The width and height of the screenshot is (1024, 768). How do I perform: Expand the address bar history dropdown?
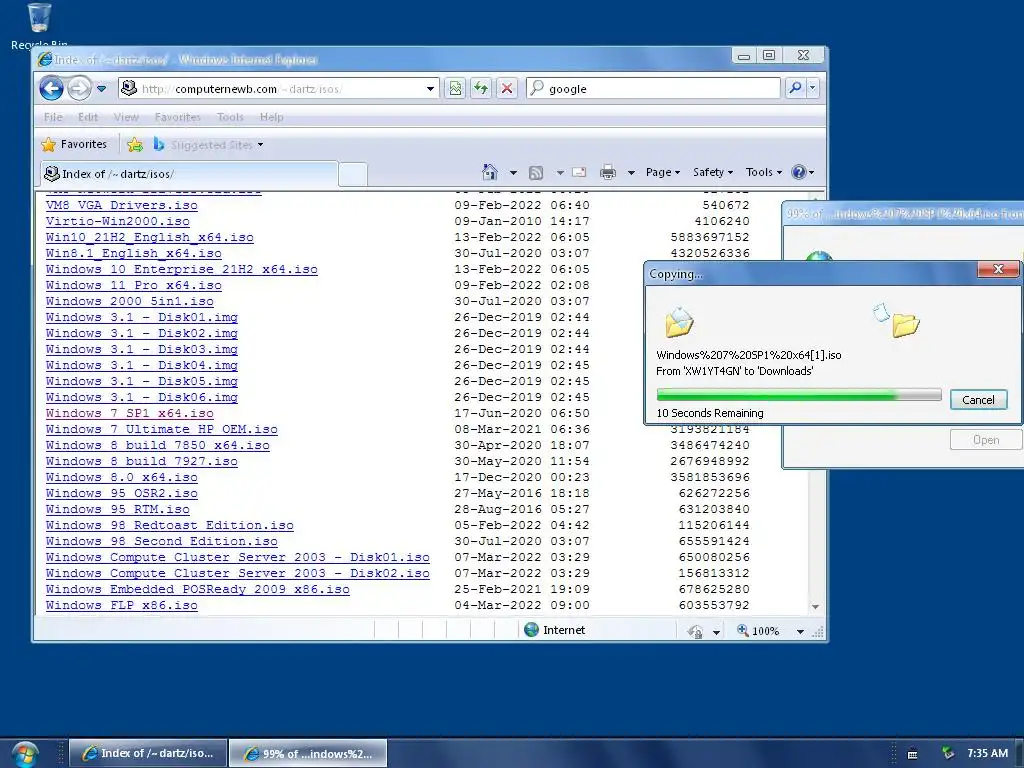tap(430, 89)
